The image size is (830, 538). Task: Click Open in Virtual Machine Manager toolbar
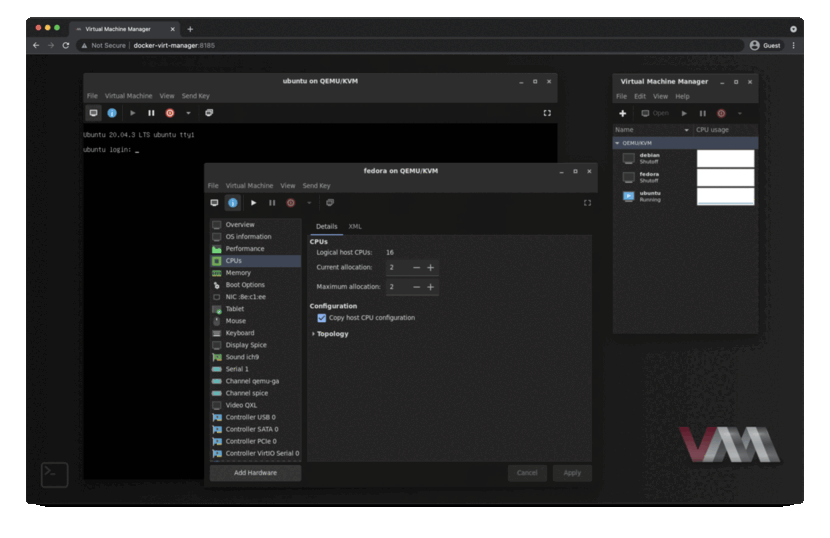(655, 113)
